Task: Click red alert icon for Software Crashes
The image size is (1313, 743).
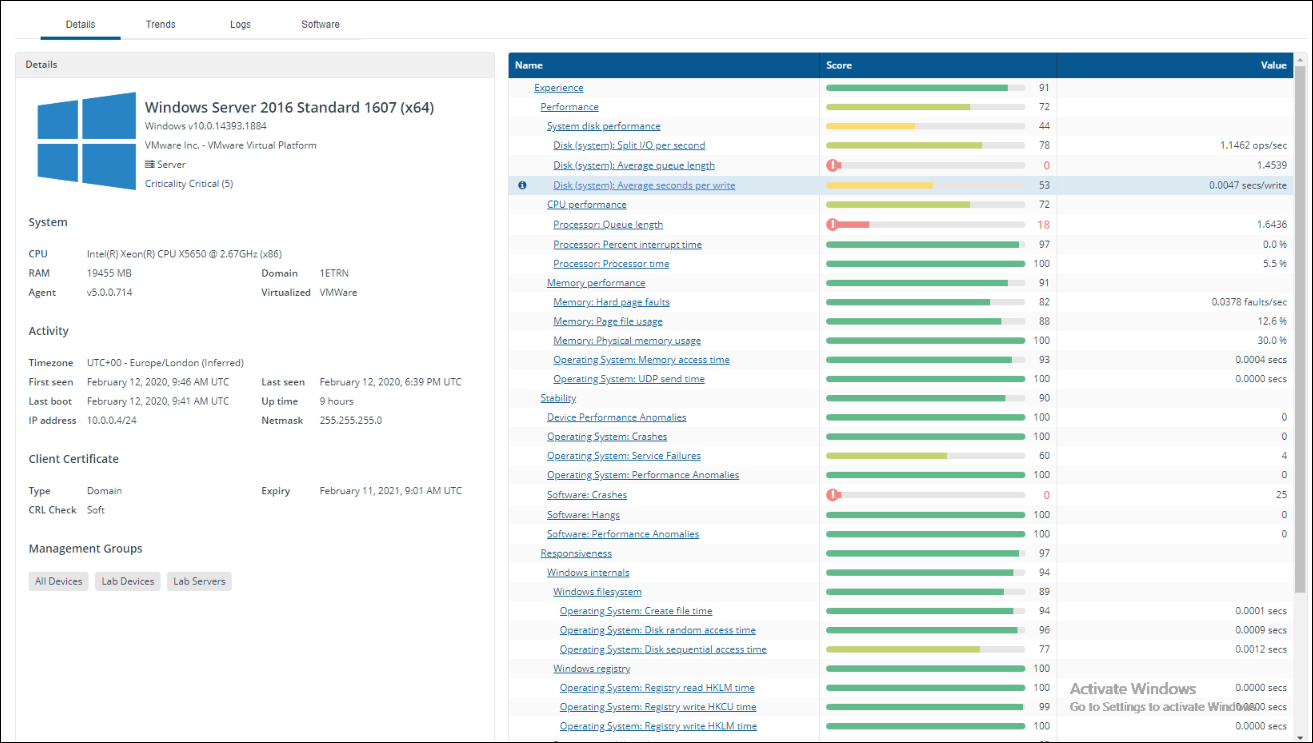Action: (x=832, y=495)
